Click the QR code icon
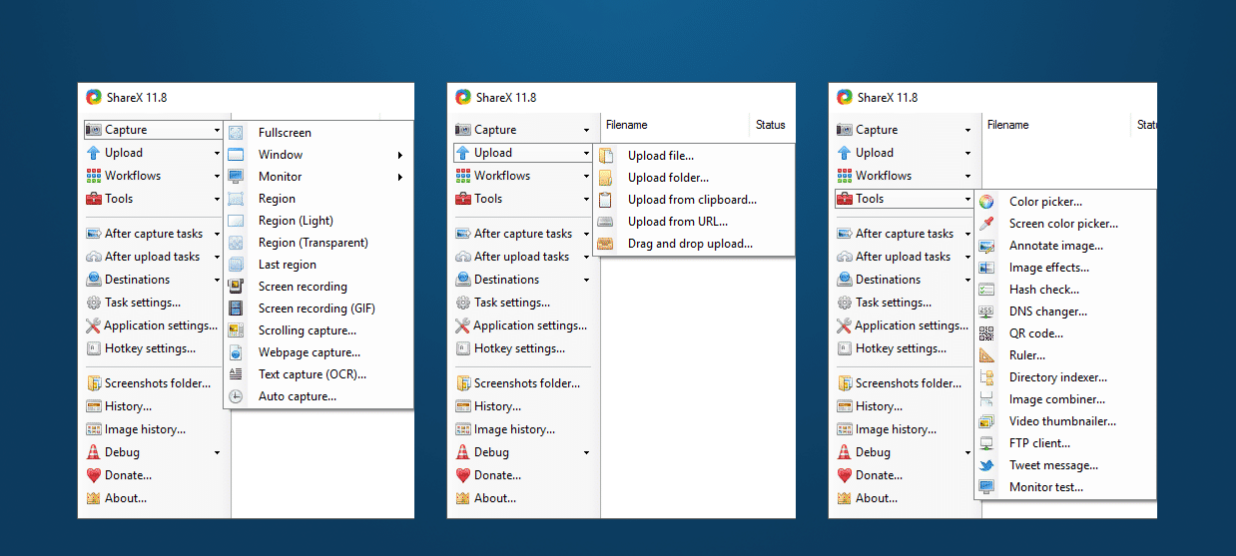Image resolution: width=1236 pixels, height=556 pixels. click(x=987, y=333)
